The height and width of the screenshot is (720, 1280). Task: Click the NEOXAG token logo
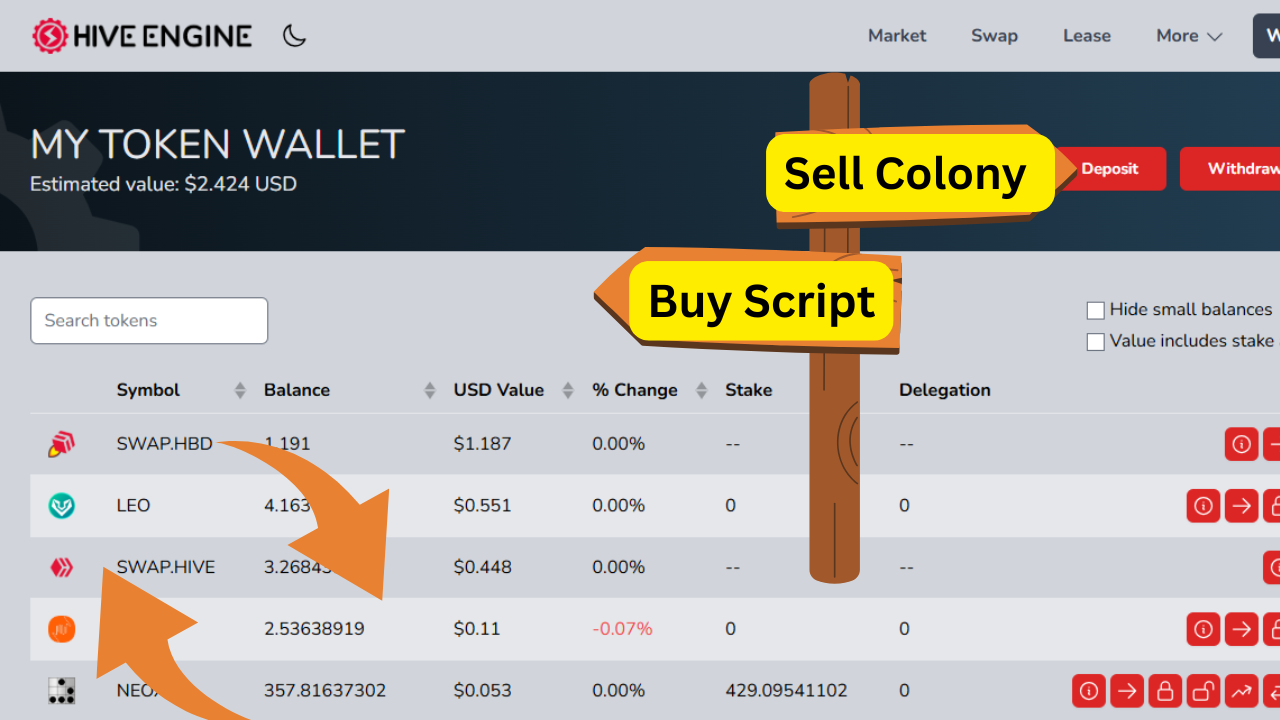(x=62, y=691)
